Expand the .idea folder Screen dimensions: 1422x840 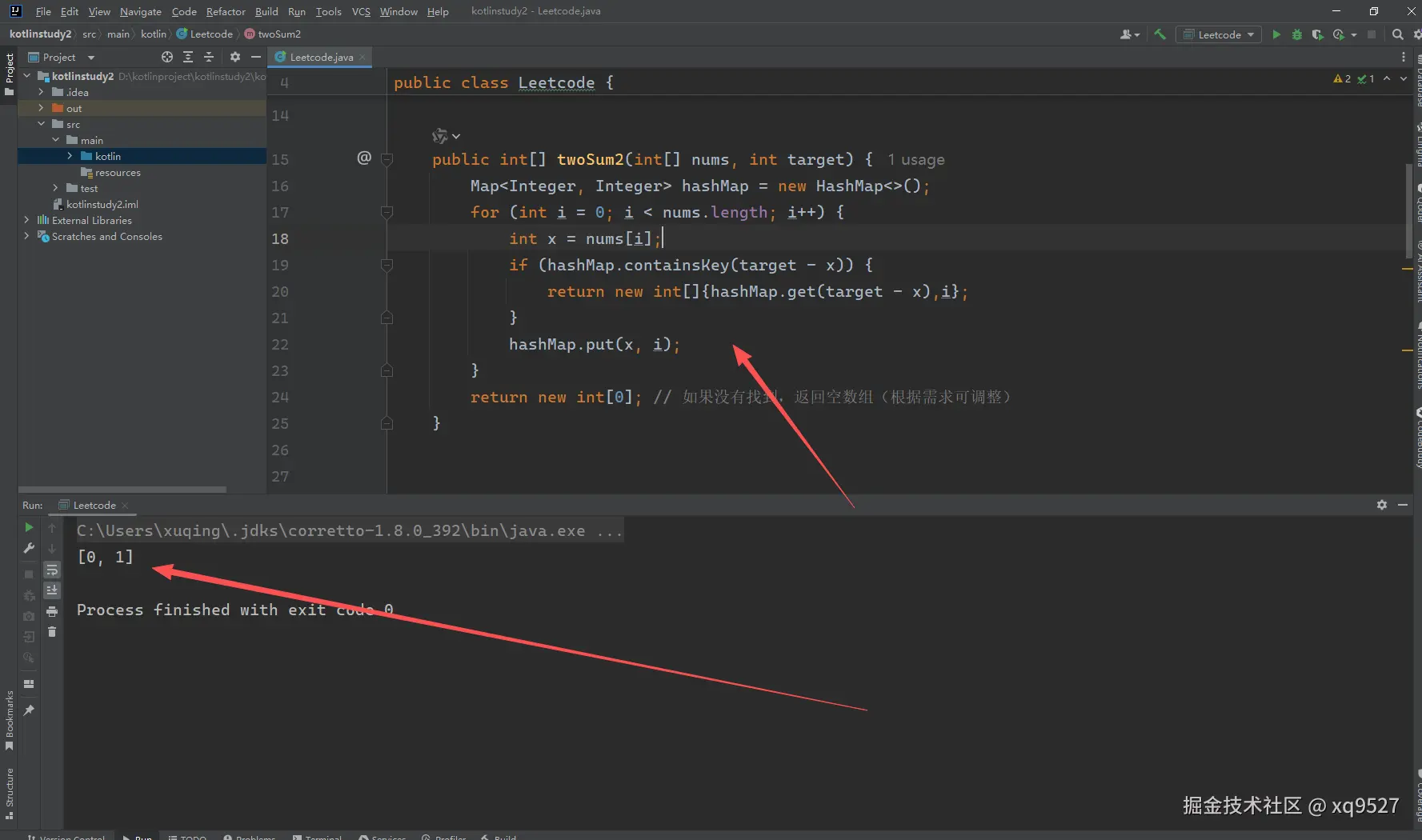click(41, 92)
